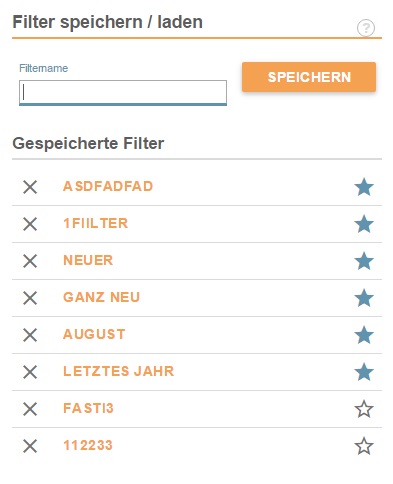Click the SPEICHERN button
This screenshot has width=393, height=484.
[x=309, y=77]
